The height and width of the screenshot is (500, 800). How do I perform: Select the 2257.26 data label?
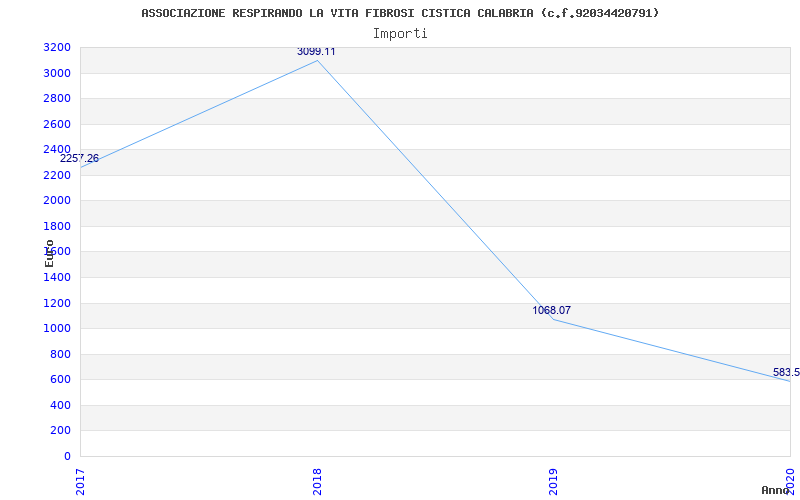coord(79,158)
